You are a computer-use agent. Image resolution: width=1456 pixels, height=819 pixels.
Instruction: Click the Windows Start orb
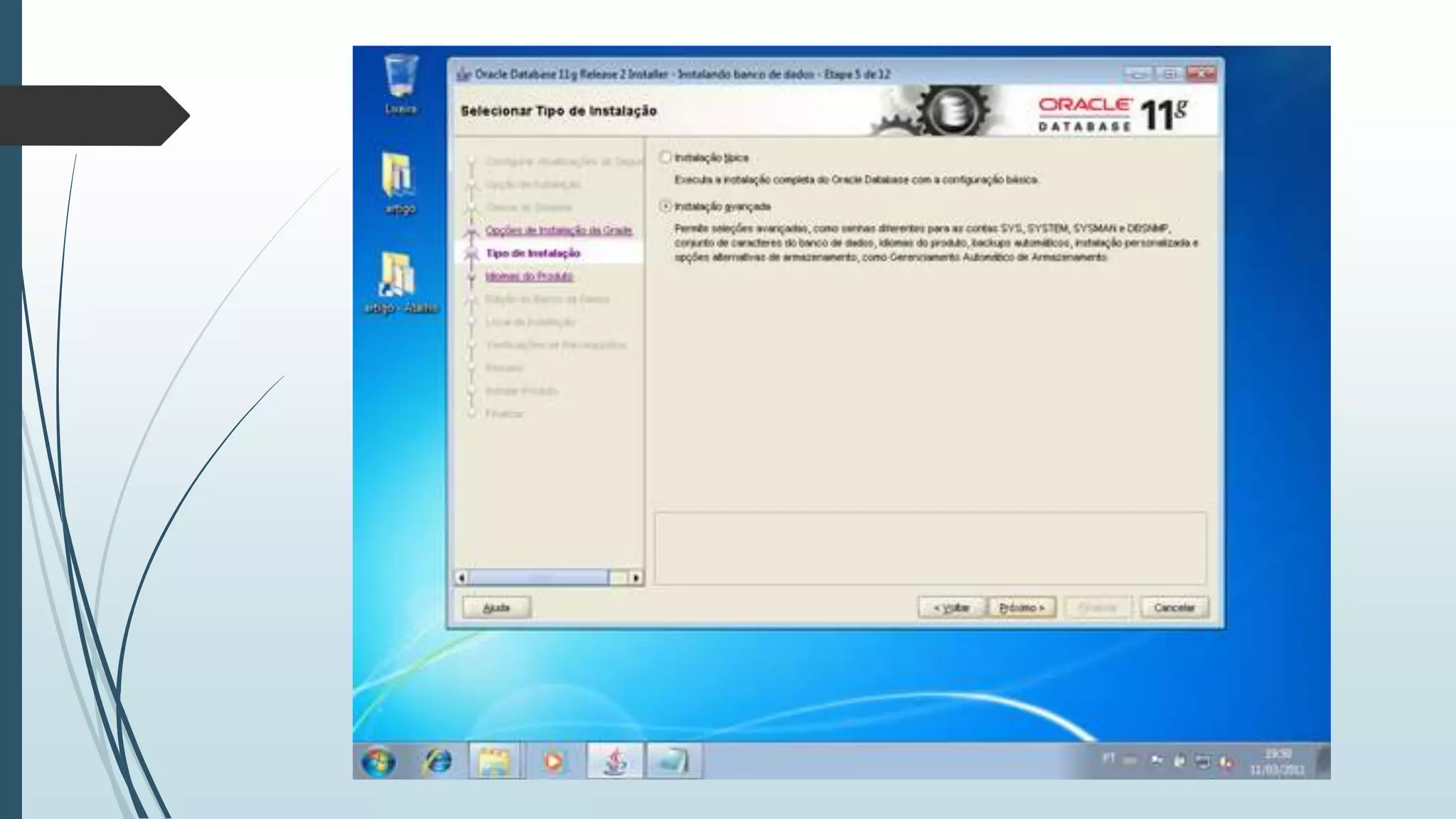(x=378, y=761)
